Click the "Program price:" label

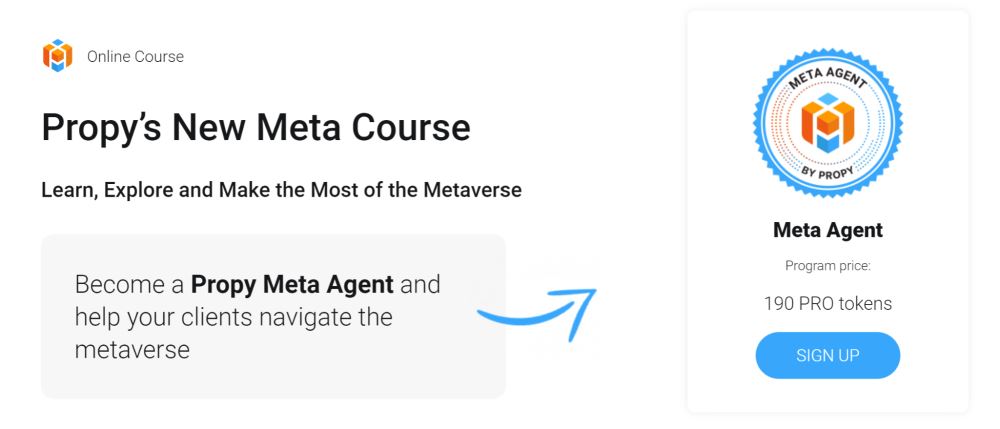tap(828, 266)
